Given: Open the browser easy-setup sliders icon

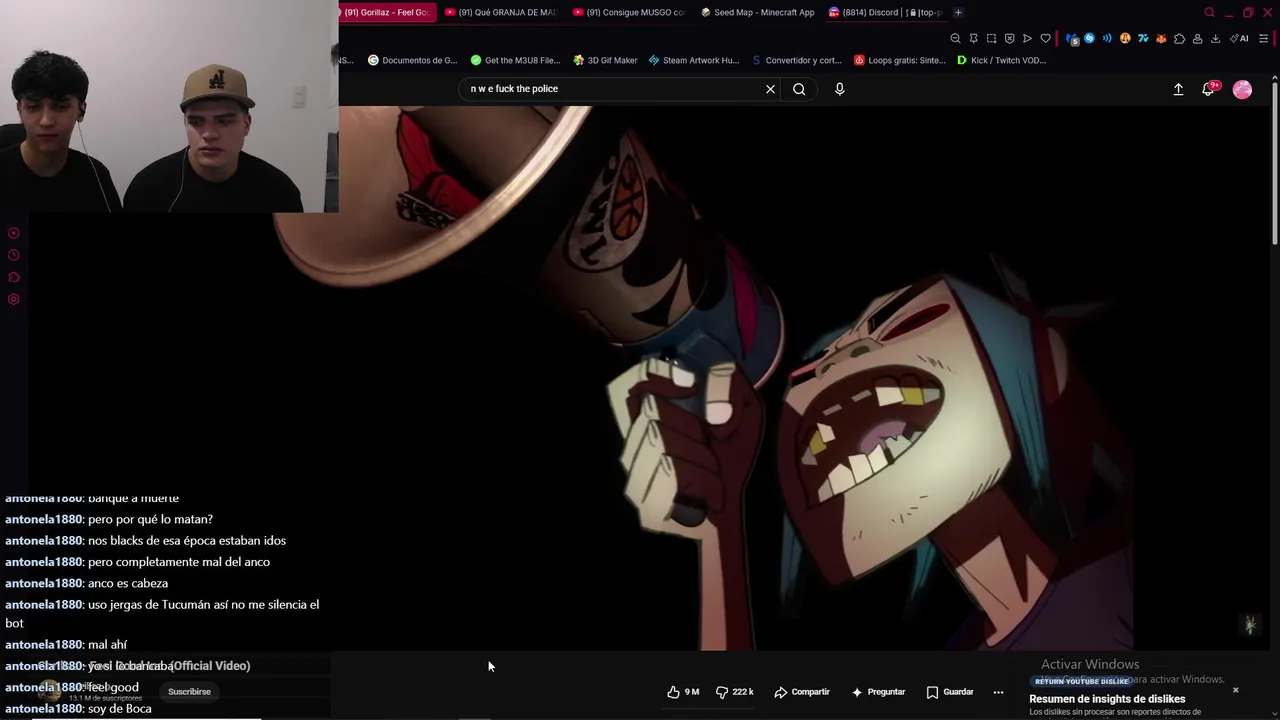Looking at the screenshot, I should click(1264, 38).
